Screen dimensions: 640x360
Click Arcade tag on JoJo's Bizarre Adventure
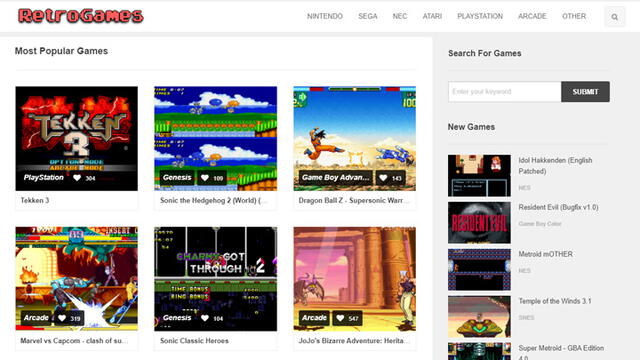tap(314, 318)
